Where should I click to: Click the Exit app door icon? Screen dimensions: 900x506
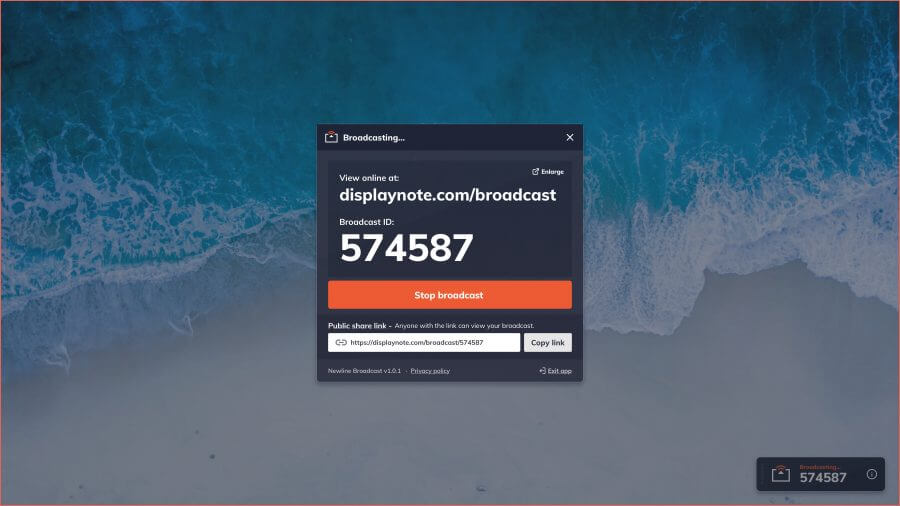[x=542, y=371]
